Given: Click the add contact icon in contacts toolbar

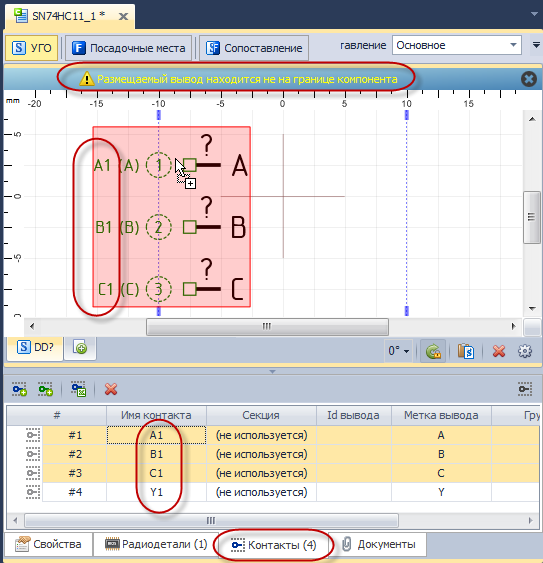Looking at the screenshot, I should 19,389.
